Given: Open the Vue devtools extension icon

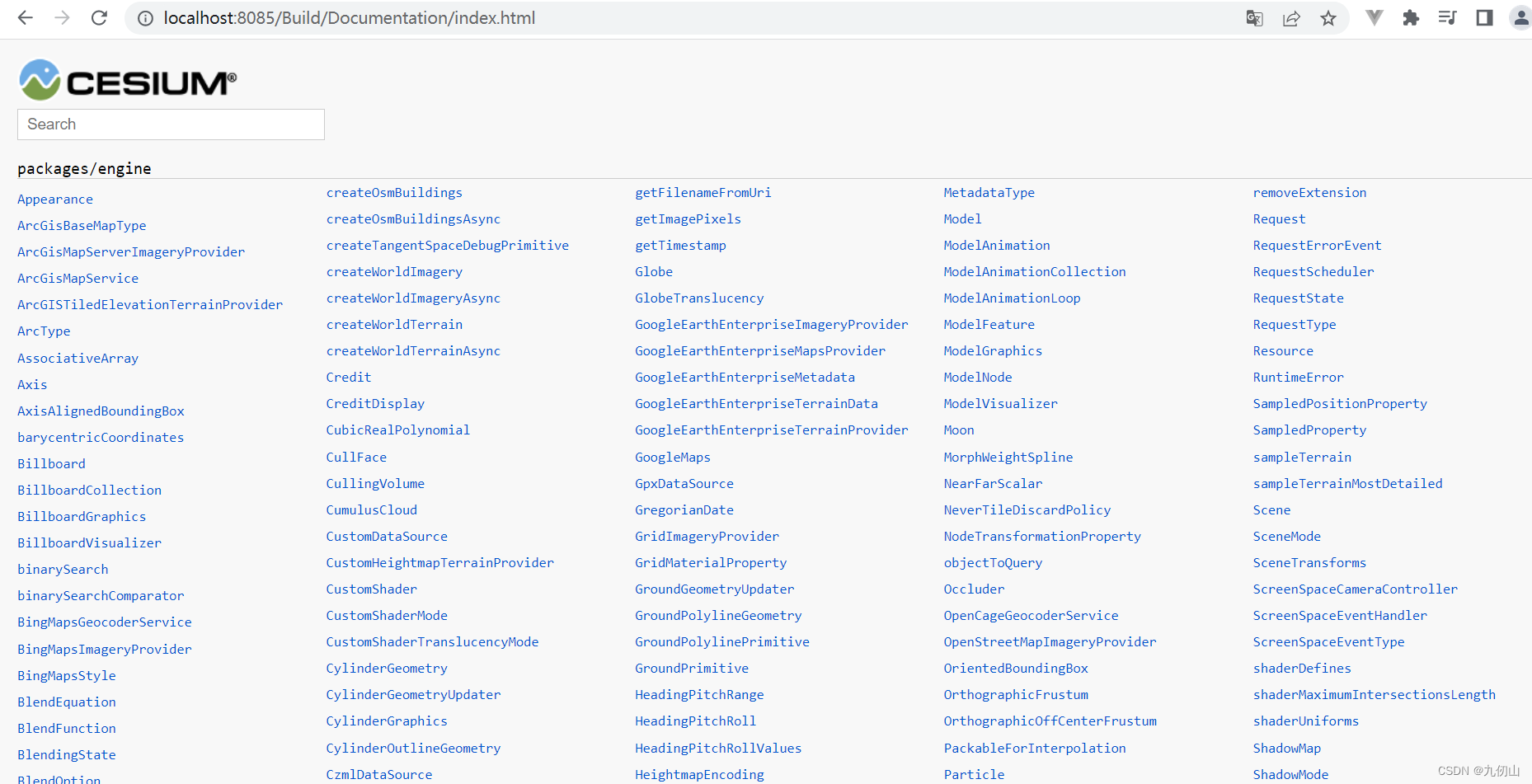Looking at the screenshot, I should pyautogui.click(x=1375, y=18).
